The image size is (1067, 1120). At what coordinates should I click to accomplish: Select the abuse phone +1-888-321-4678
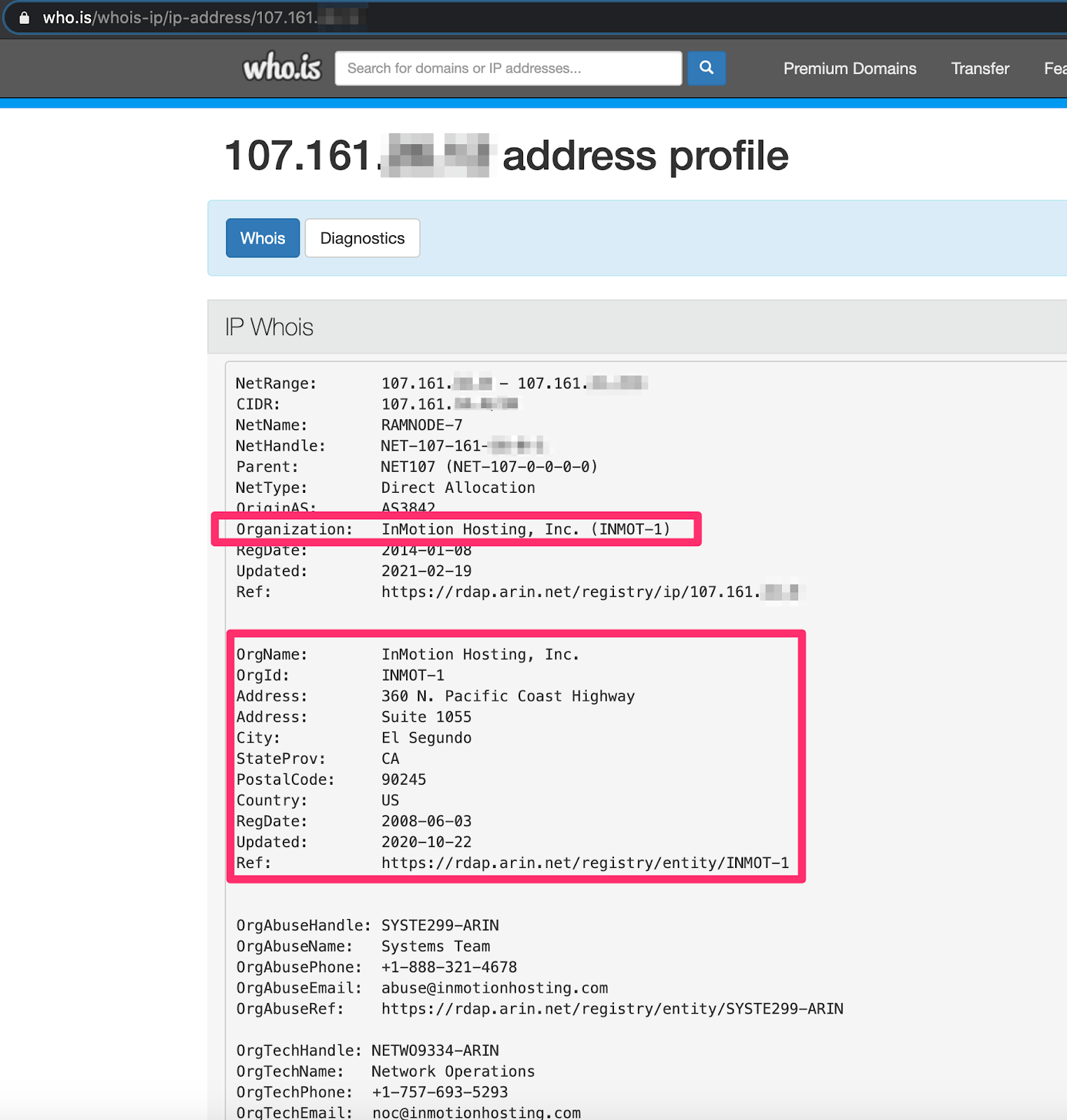[449, 967]
